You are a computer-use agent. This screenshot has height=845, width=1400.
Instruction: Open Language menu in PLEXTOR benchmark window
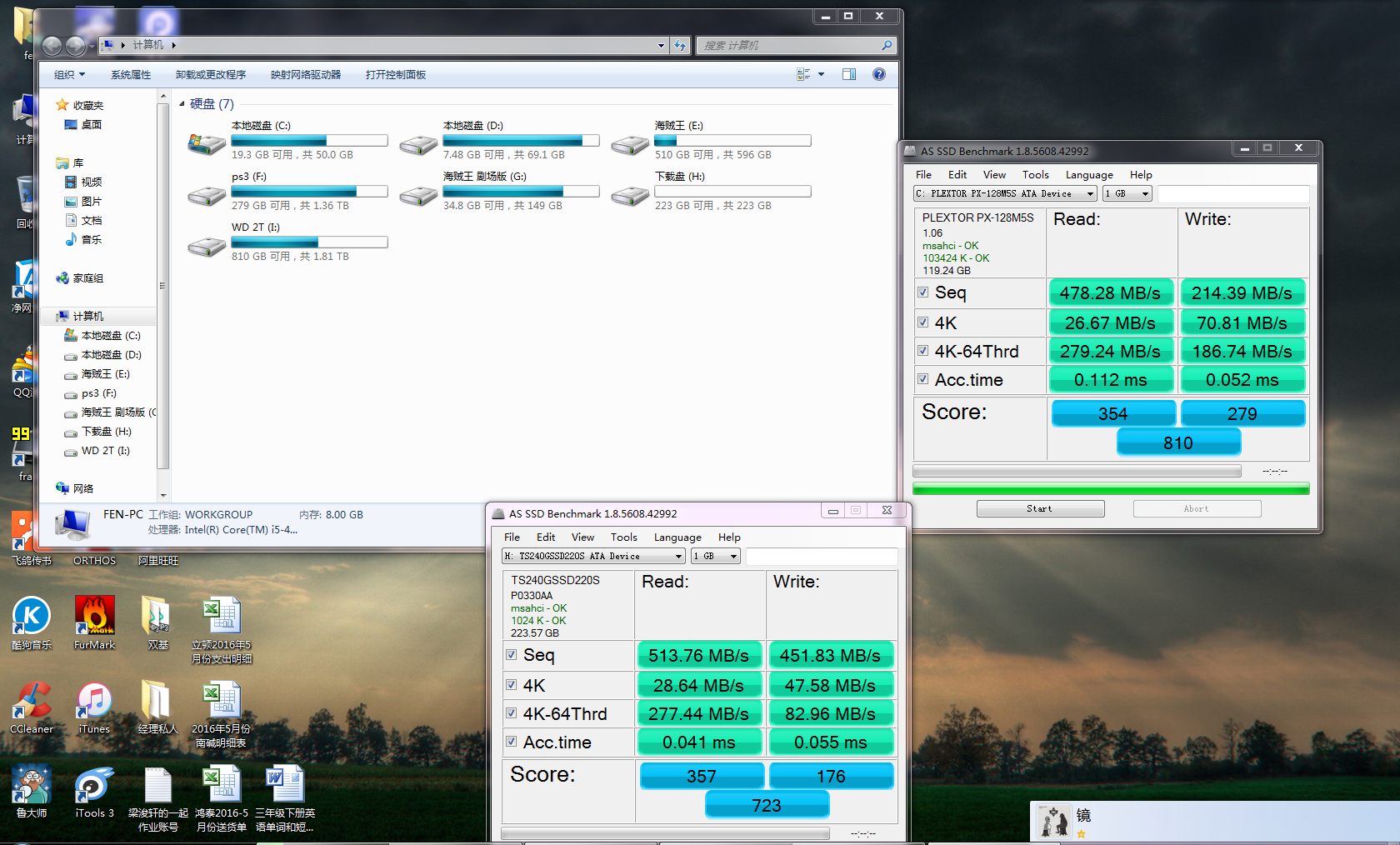tap(1089, 175)
